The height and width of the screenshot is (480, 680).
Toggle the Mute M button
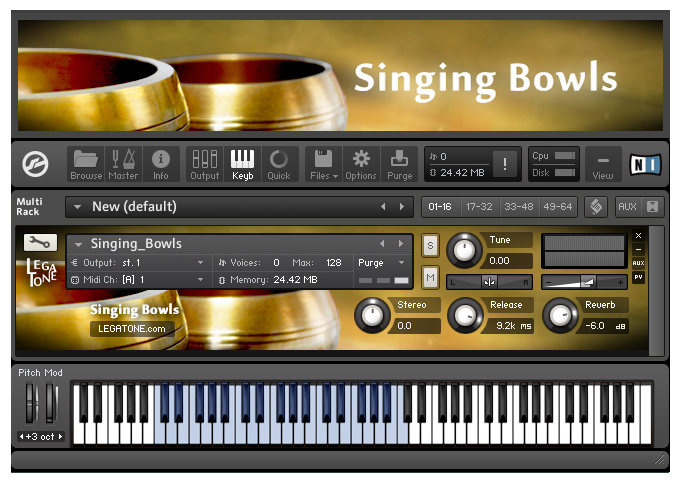[x=430, y=277]
